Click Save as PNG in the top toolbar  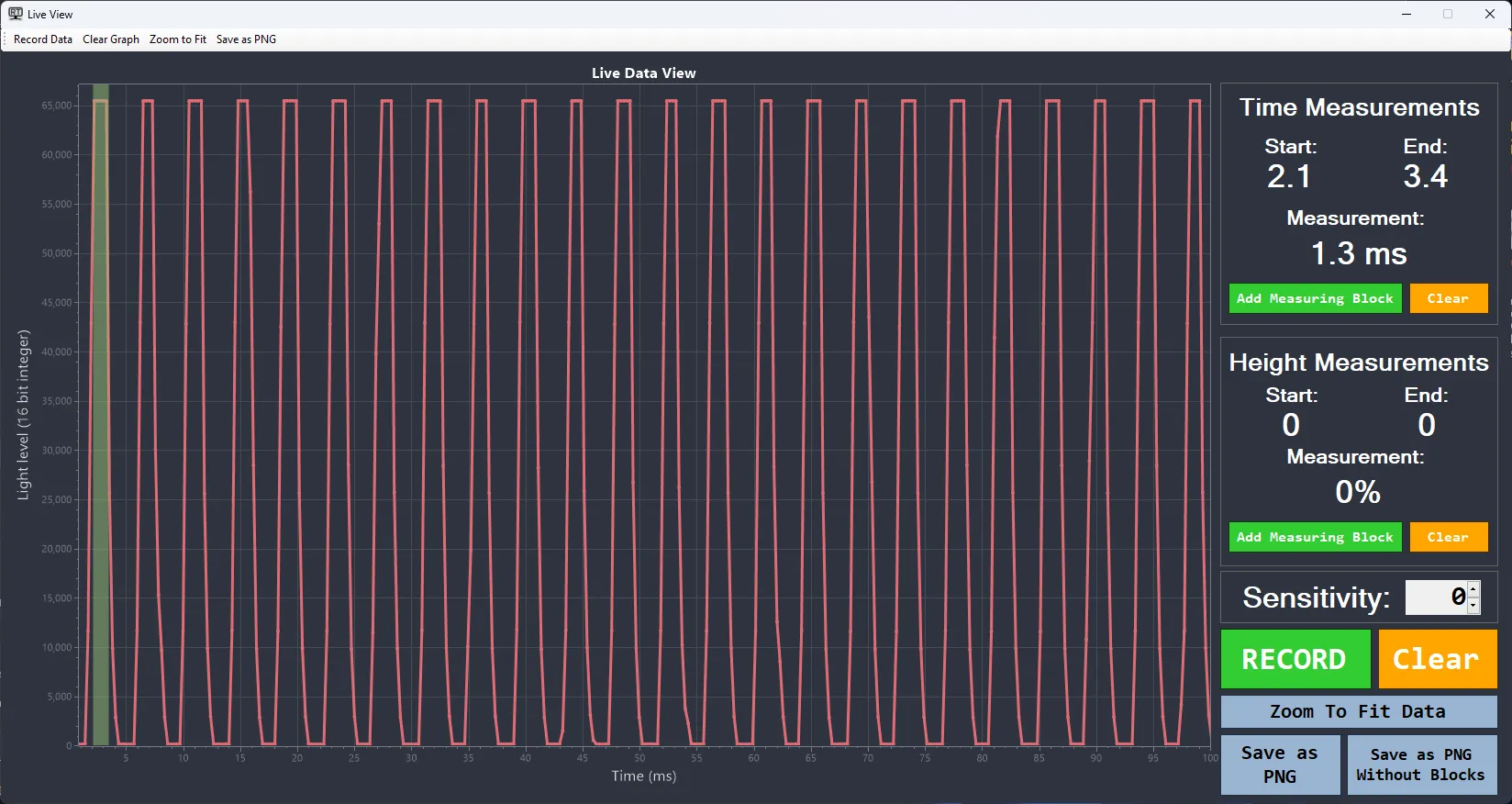point(246,39)
